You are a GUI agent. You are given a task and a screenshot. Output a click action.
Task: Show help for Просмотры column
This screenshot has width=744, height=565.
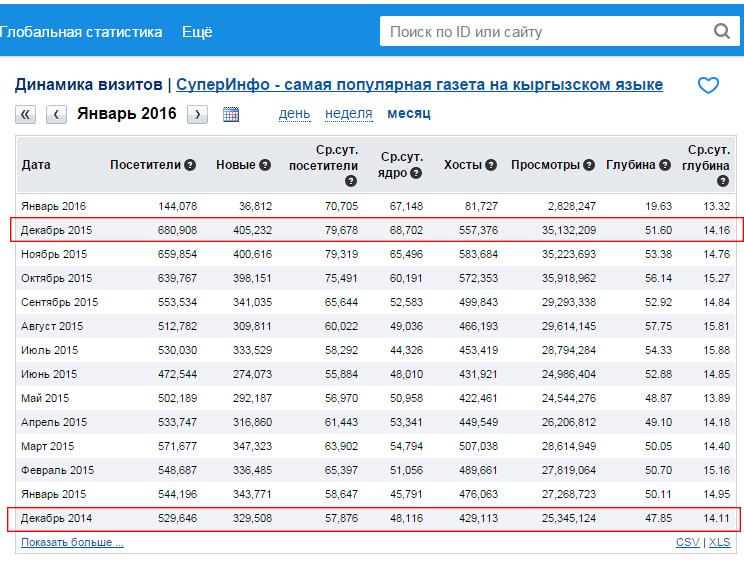click(589, 165)
